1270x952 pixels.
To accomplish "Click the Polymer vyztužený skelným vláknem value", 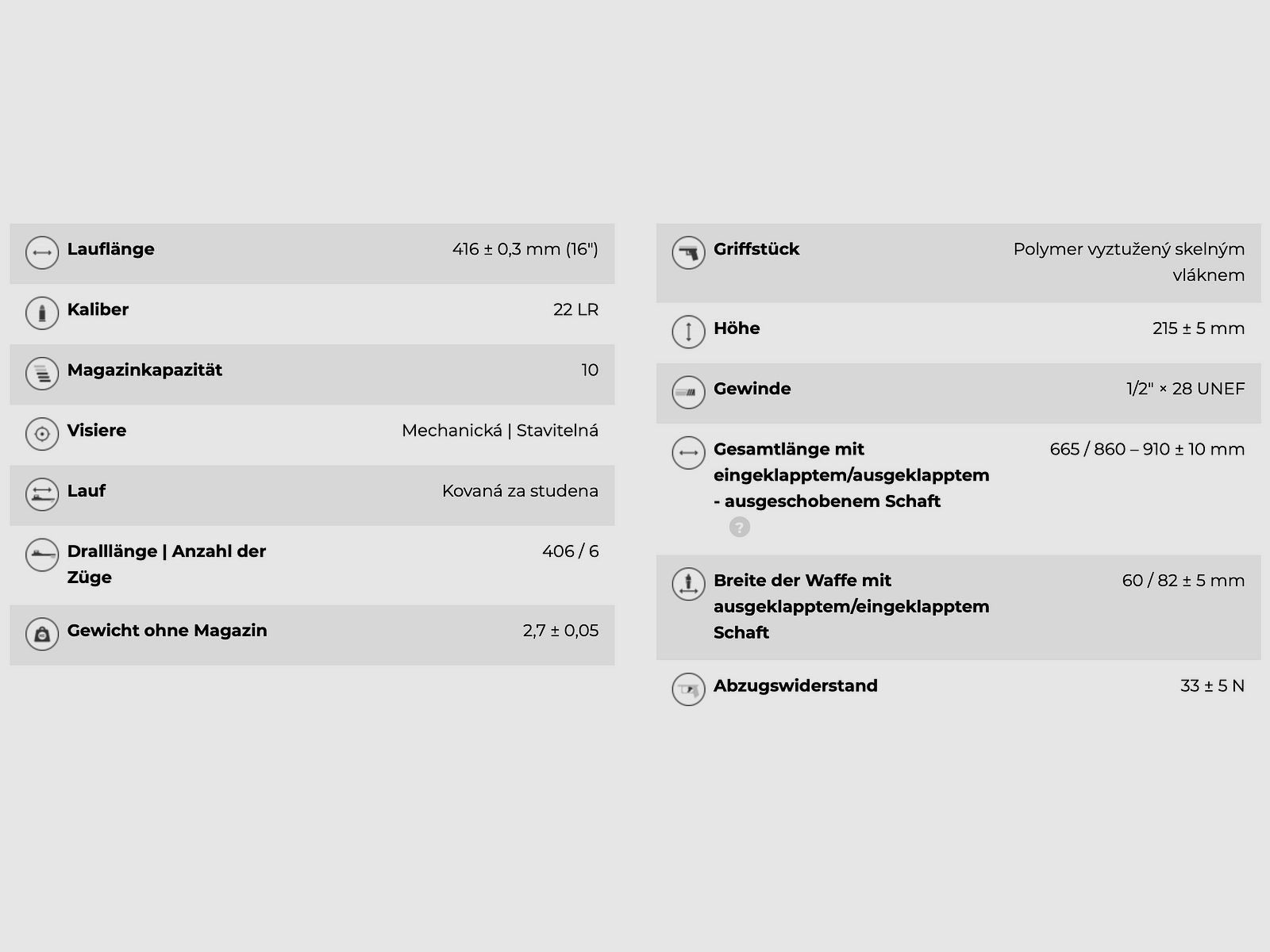I will click(x=1128, y=262).
